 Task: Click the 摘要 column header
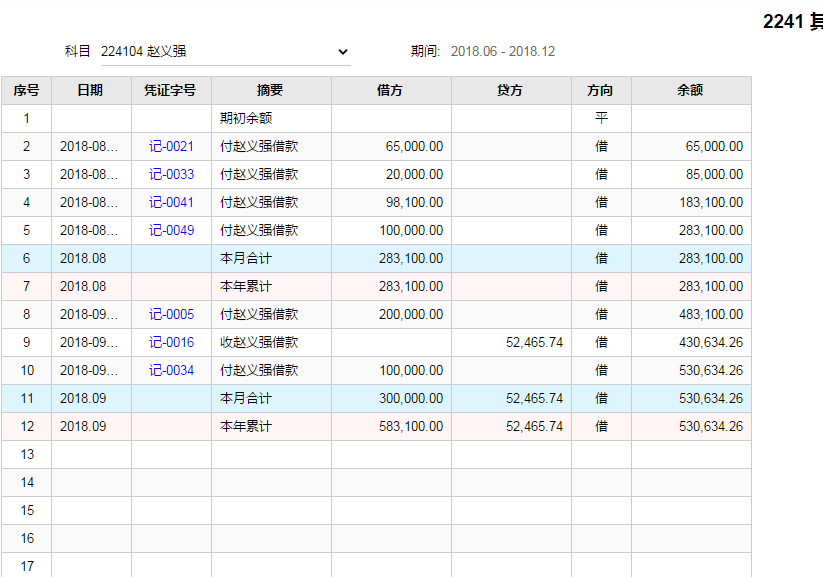coord(271,90)
